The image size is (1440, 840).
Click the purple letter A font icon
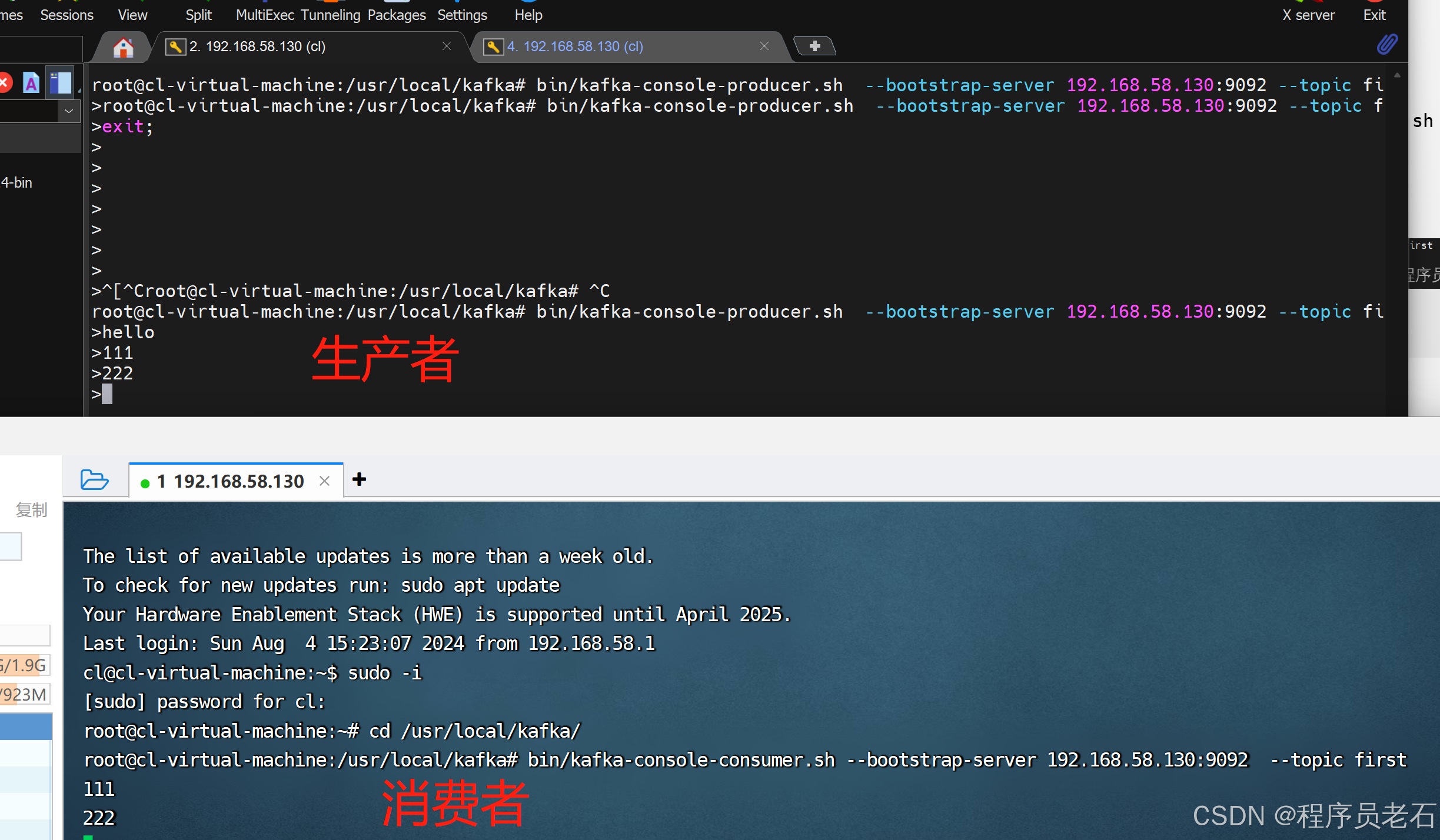31,83
